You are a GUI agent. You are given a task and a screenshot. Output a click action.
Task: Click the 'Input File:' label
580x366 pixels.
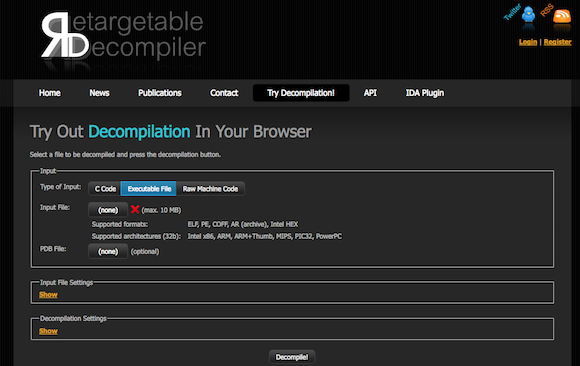click(55, 207)
